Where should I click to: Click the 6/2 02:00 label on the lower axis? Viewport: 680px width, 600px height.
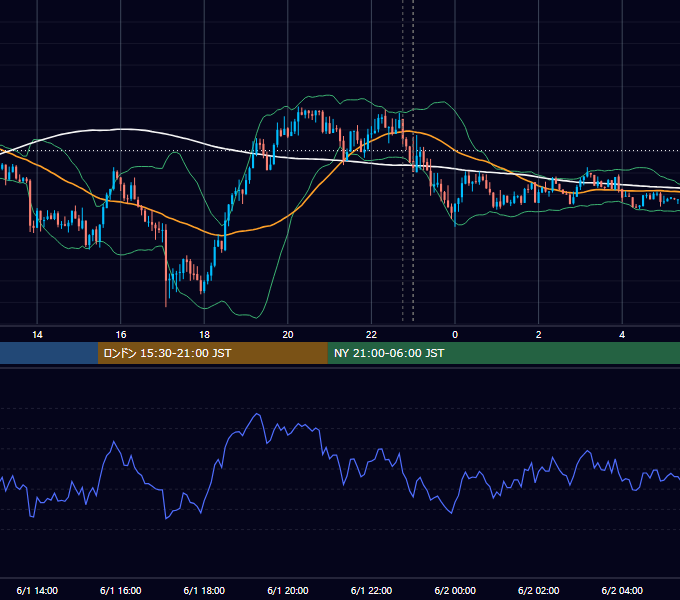pos(539,590)
